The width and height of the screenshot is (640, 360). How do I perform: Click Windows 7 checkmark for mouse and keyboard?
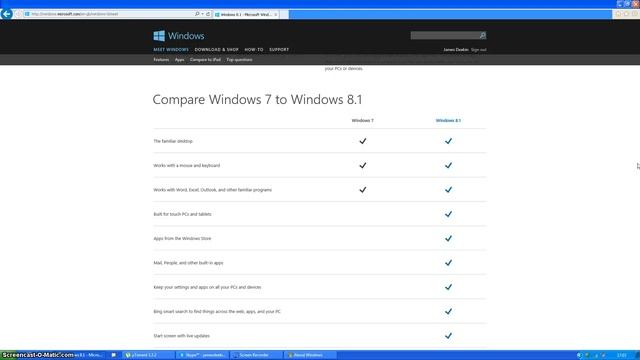(362, 165)
